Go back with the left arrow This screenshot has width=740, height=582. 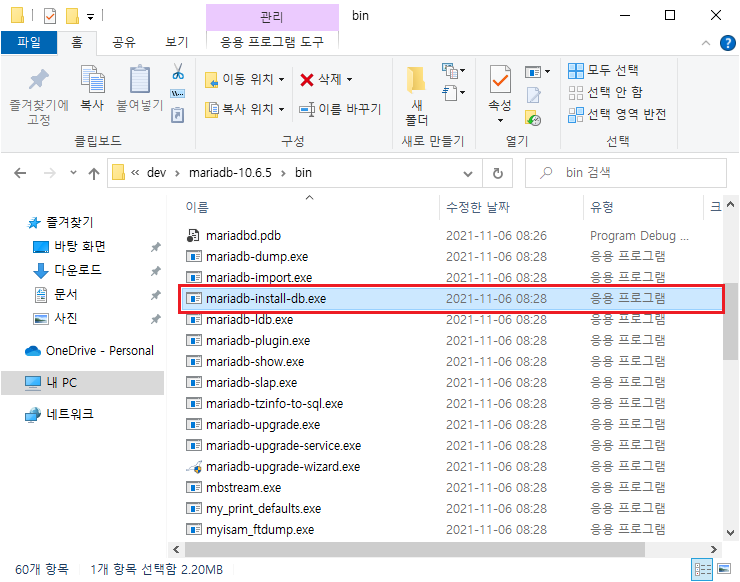click(x=20, y=173)
